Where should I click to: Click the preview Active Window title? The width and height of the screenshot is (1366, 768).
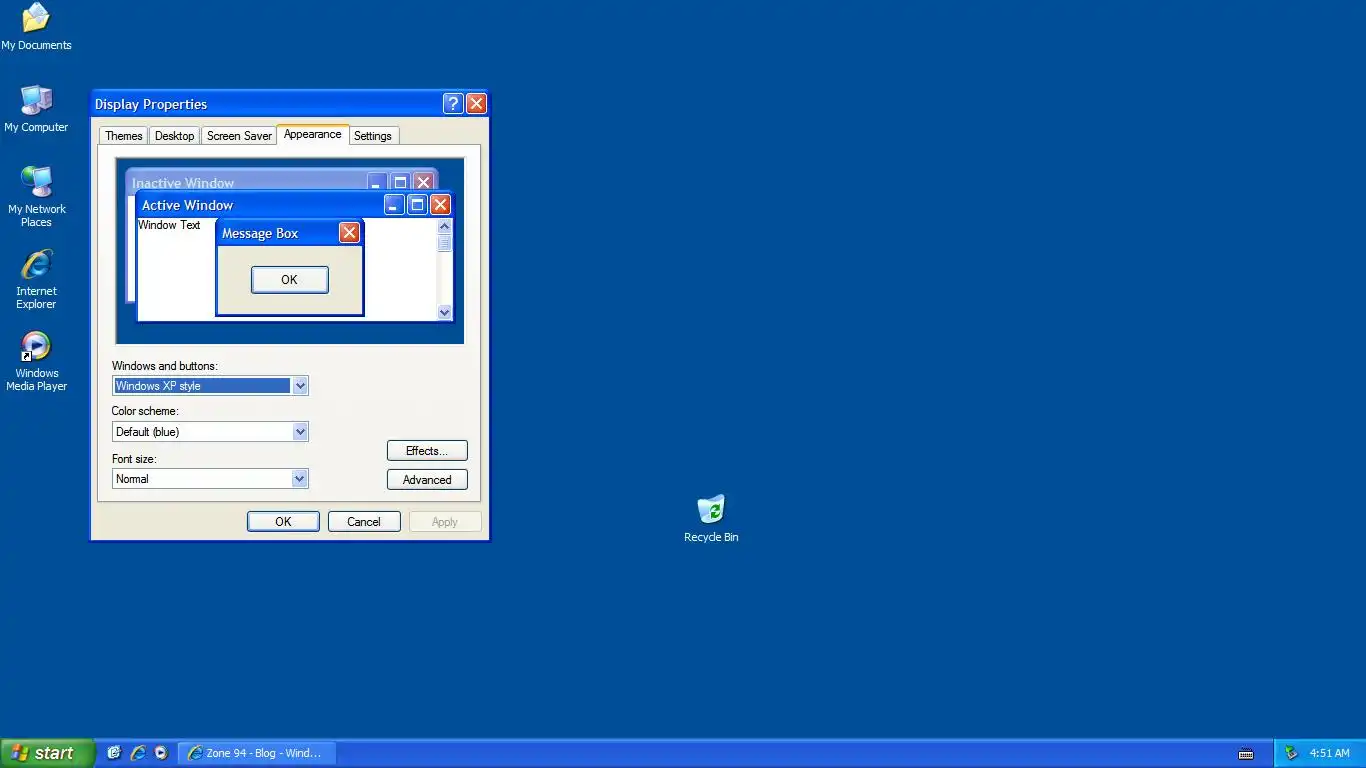point(187,205)
